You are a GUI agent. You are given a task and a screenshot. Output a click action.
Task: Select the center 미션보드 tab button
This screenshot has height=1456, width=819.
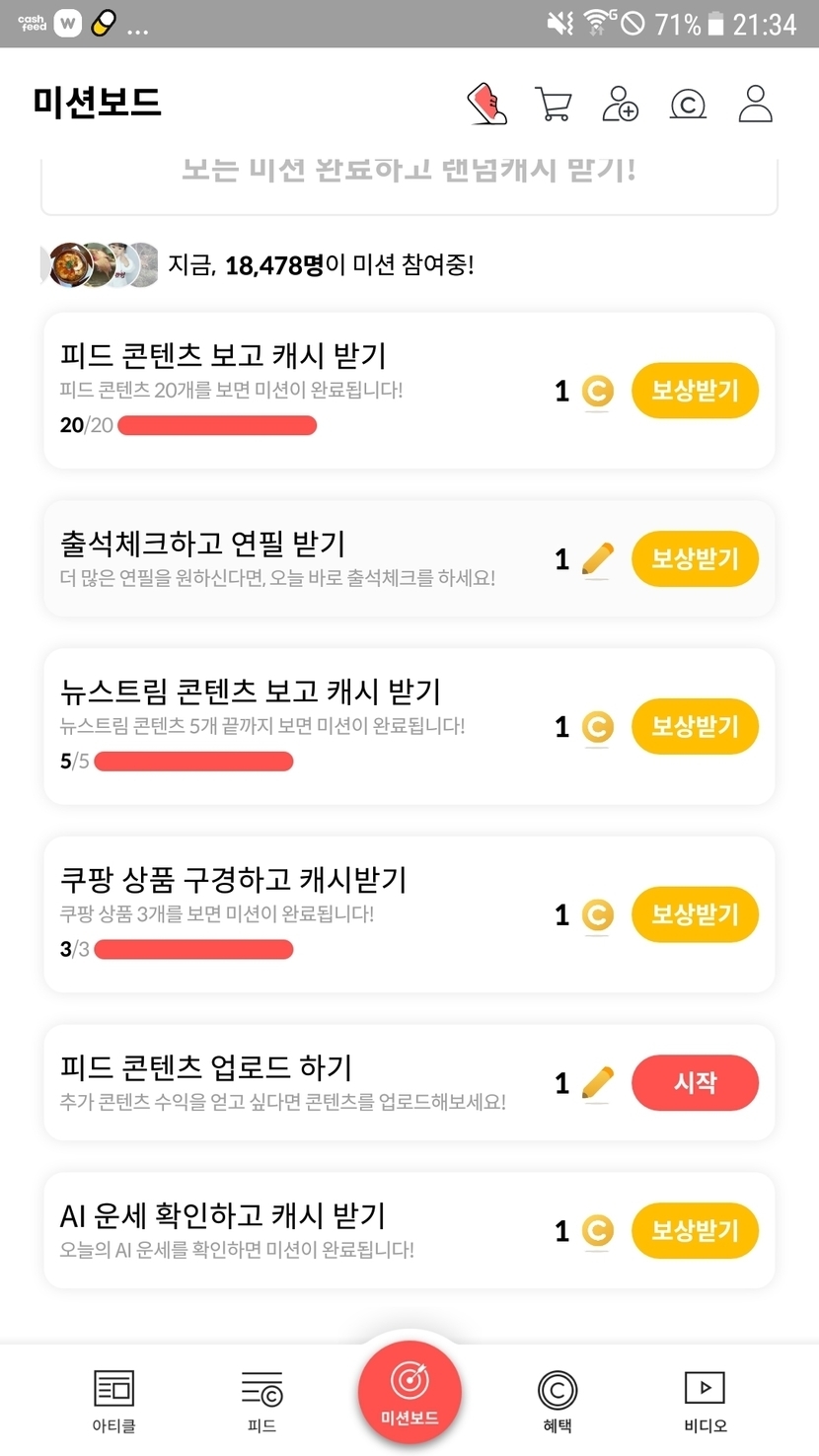pos(409,1392)
